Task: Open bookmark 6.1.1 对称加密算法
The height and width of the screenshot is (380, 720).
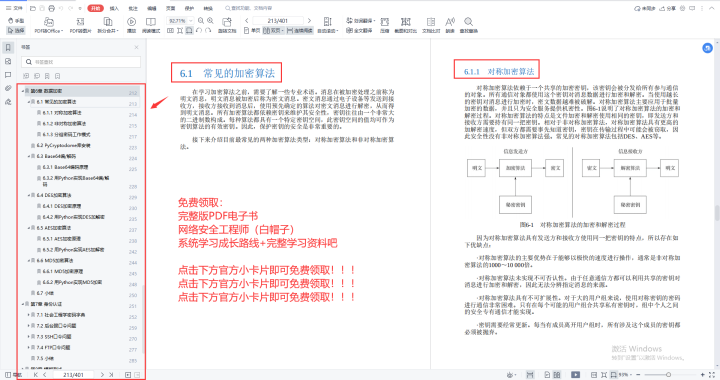Action: pyautogui.click(x=62, y=112)
